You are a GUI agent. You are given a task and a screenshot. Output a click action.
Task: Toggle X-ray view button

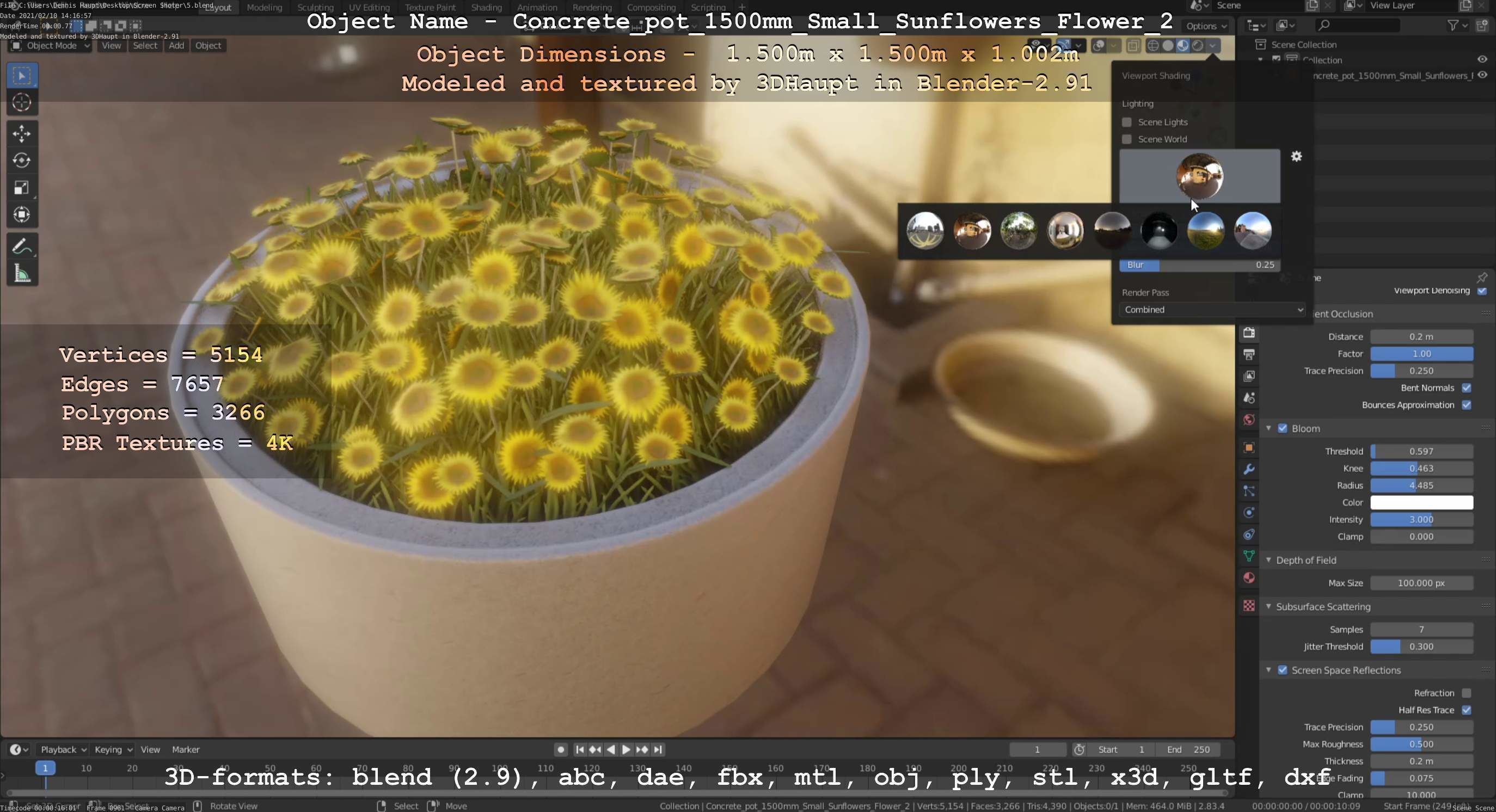tap(1133, 46)
